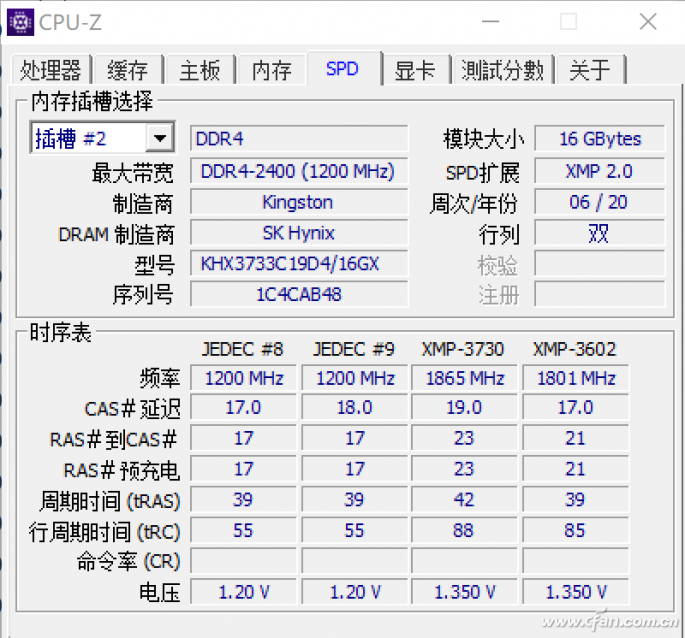Switch to the 处理器 tab
Viewport: 685px width, 638px height.
click(50, 70)
